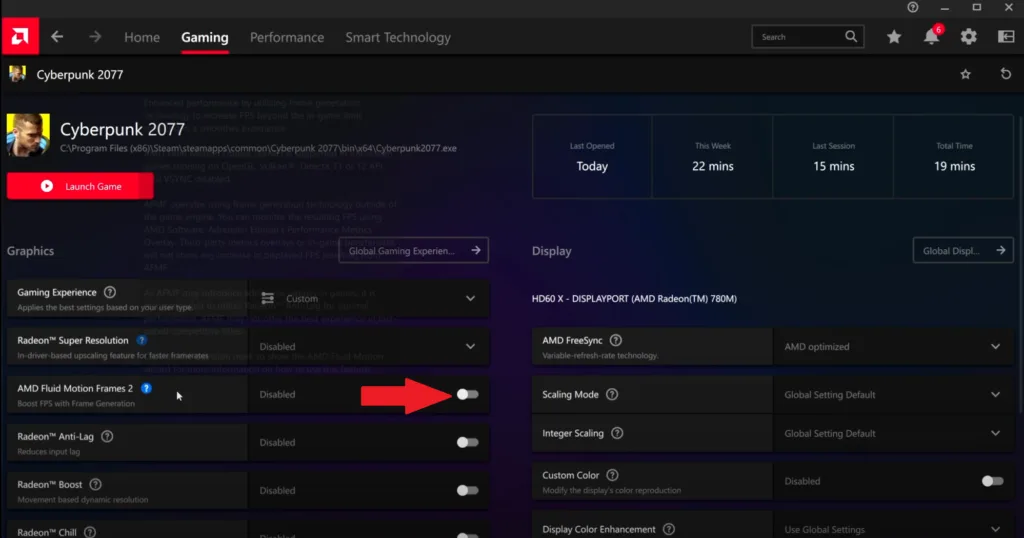
Task: Open settings gear icon
Action: [x=968, y=37]
